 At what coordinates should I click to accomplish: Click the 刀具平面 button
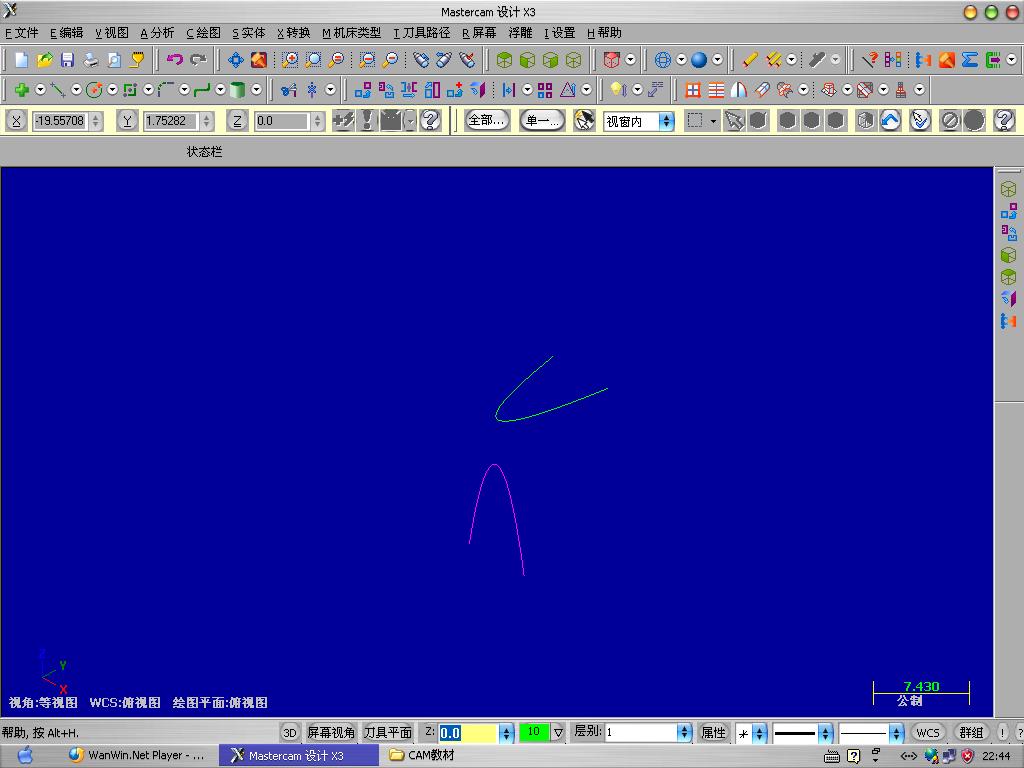[x=388, y=733]
